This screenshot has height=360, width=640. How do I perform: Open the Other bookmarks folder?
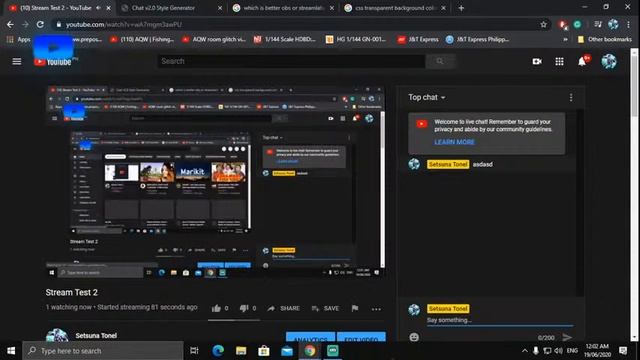pos(605,40)
